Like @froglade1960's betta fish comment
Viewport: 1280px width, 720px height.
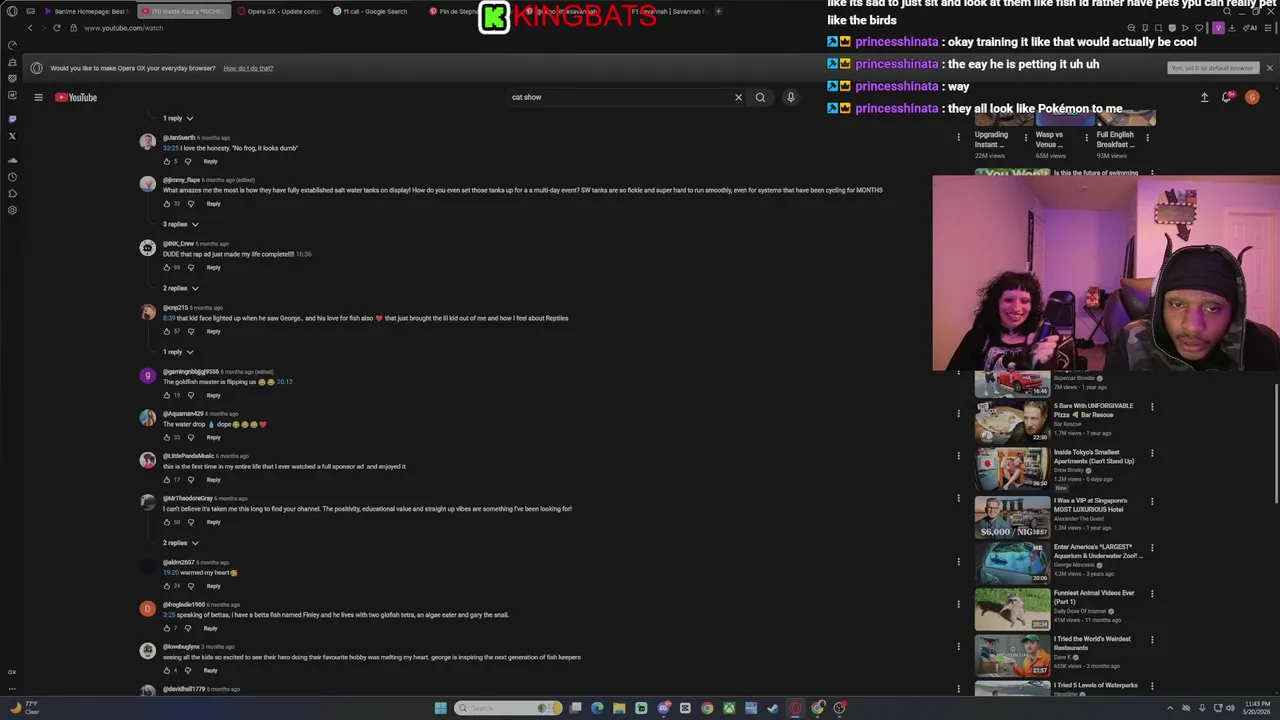coord(167,628)
